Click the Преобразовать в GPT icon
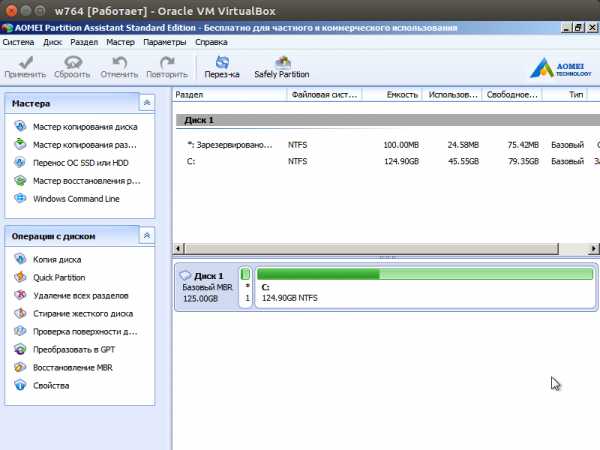The height and width of the screenshot is (450, 600). (x=20, y=349)
